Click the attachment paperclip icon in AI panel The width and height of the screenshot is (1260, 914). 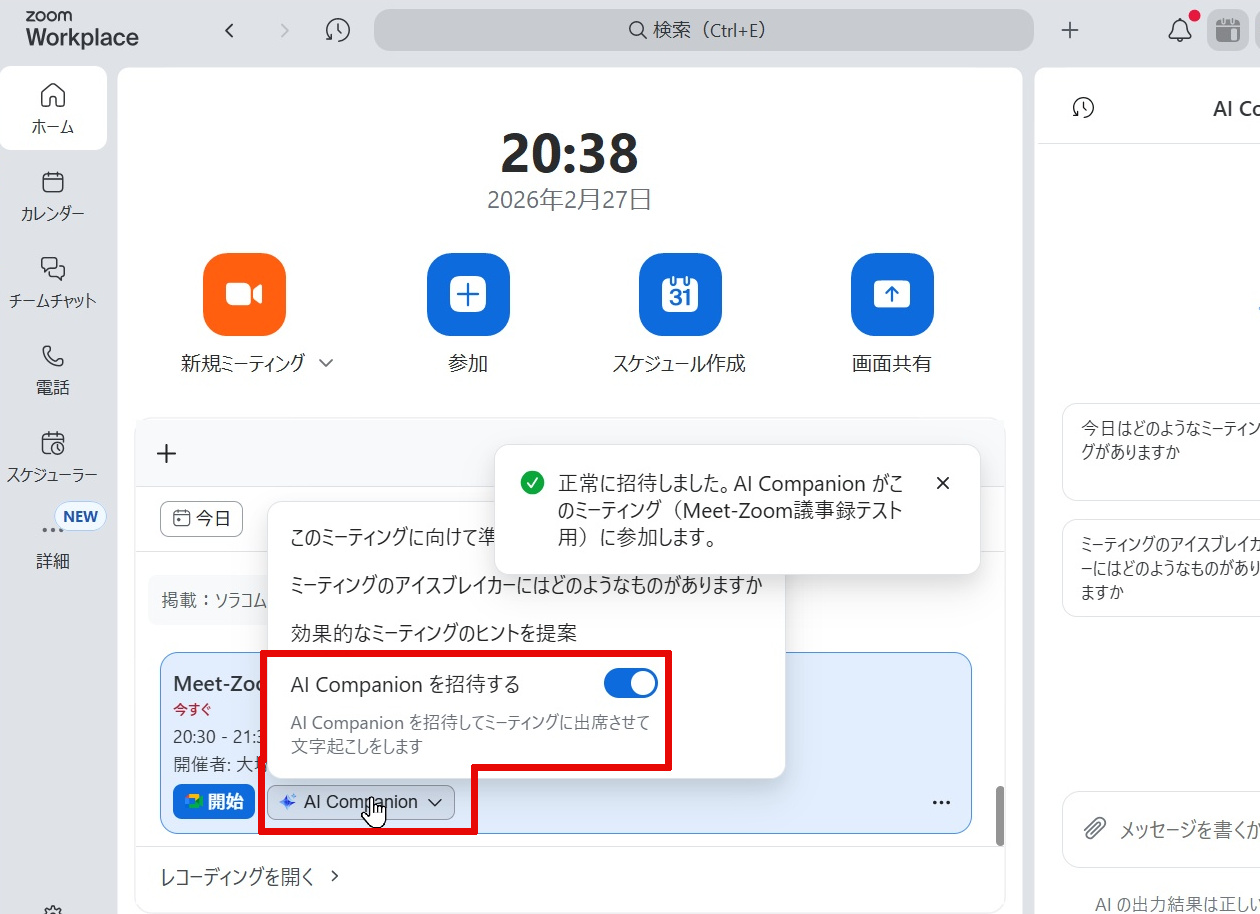point(1096,829)
